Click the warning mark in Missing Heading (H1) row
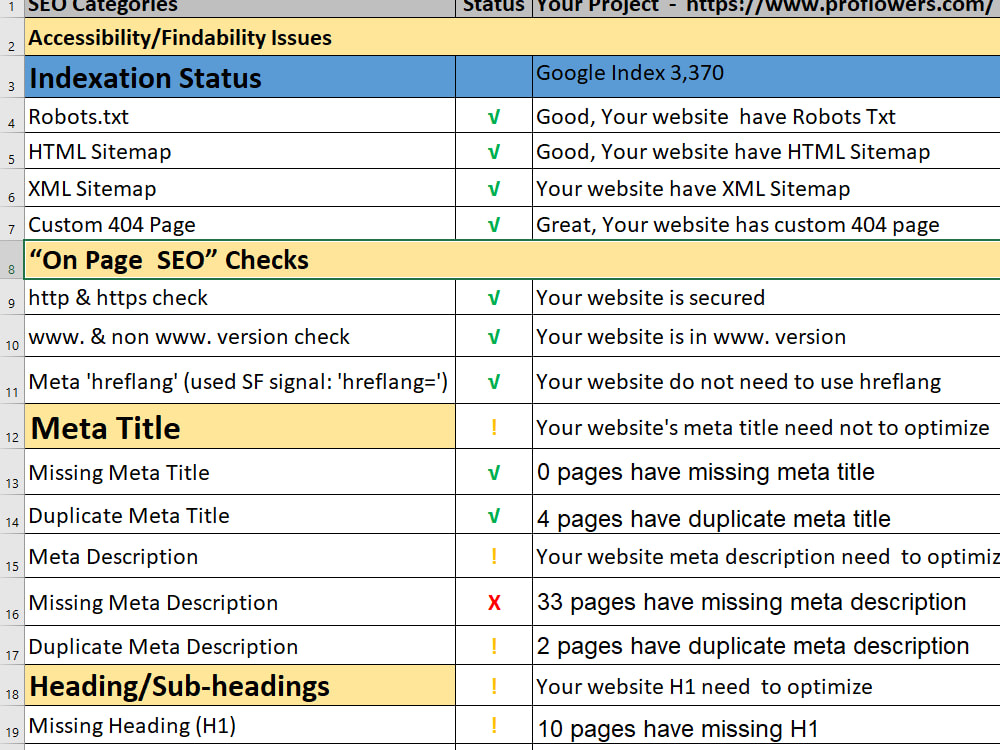Screen dimensions: 1000x750 point(494,726)
